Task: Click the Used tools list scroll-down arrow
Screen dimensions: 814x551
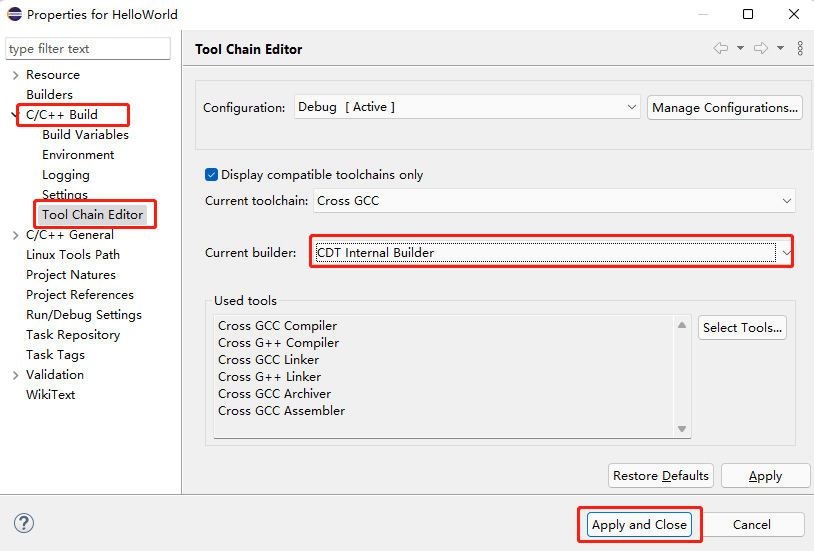Action: 683,428
